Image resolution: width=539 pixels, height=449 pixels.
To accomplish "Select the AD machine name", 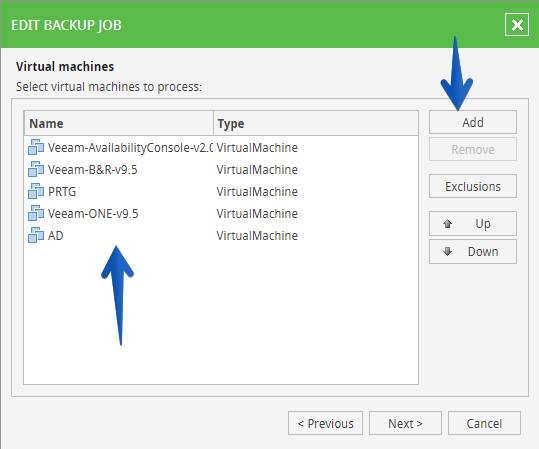I will [56, 236].
